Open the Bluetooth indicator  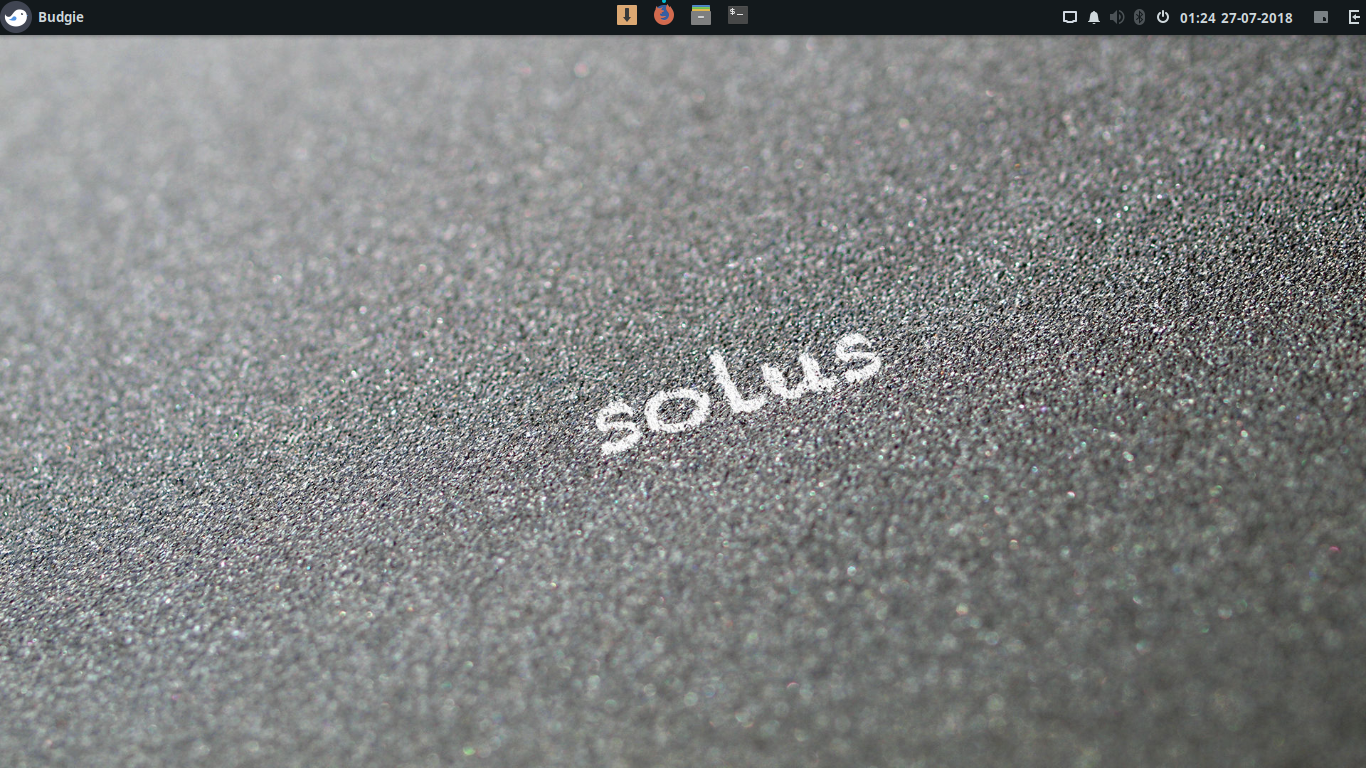(x=1139, y=17)
